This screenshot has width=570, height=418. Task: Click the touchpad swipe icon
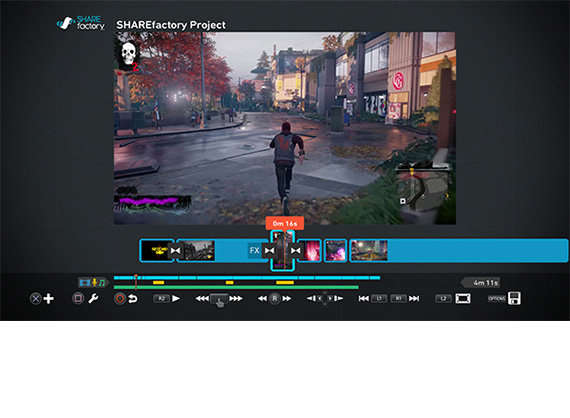point(219,300)
